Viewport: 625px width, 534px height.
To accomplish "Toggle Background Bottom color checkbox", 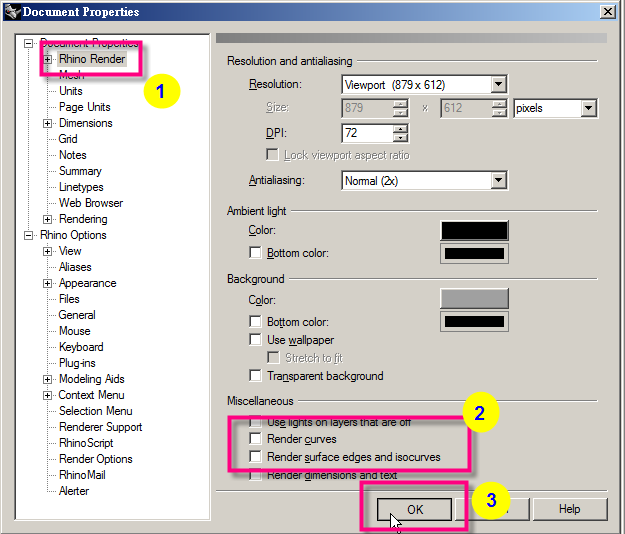I will click(255, 321).
